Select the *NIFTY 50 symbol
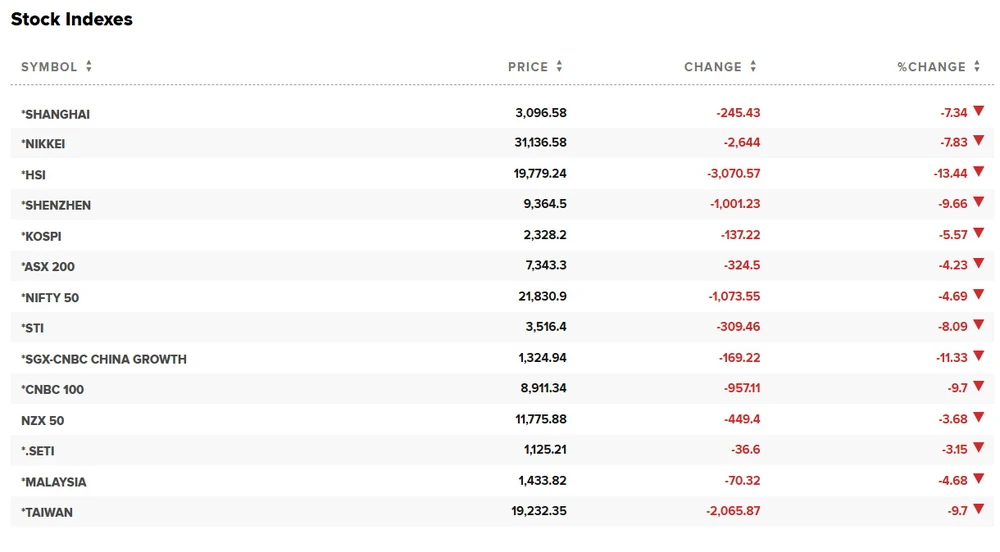The height and width of the screenshot is (552, 1000). [50, 297]
